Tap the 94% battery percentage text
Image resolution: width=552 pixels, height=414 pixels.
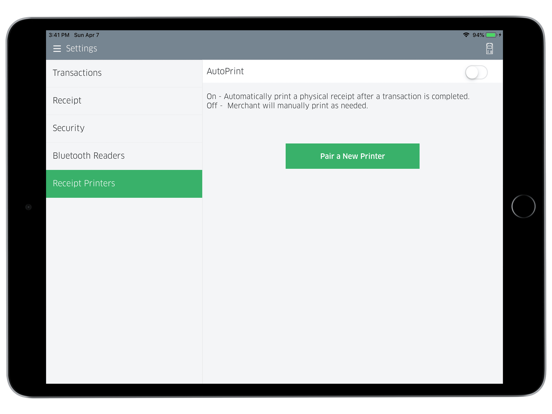(478, 35)
